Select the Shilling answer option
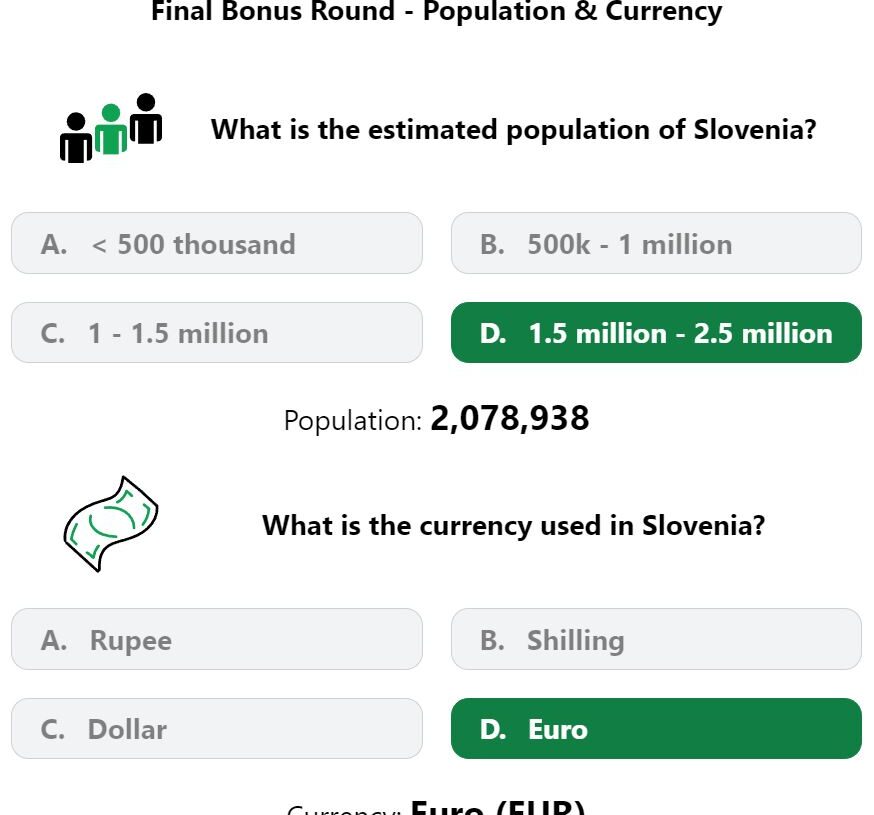 pos(656,639)
